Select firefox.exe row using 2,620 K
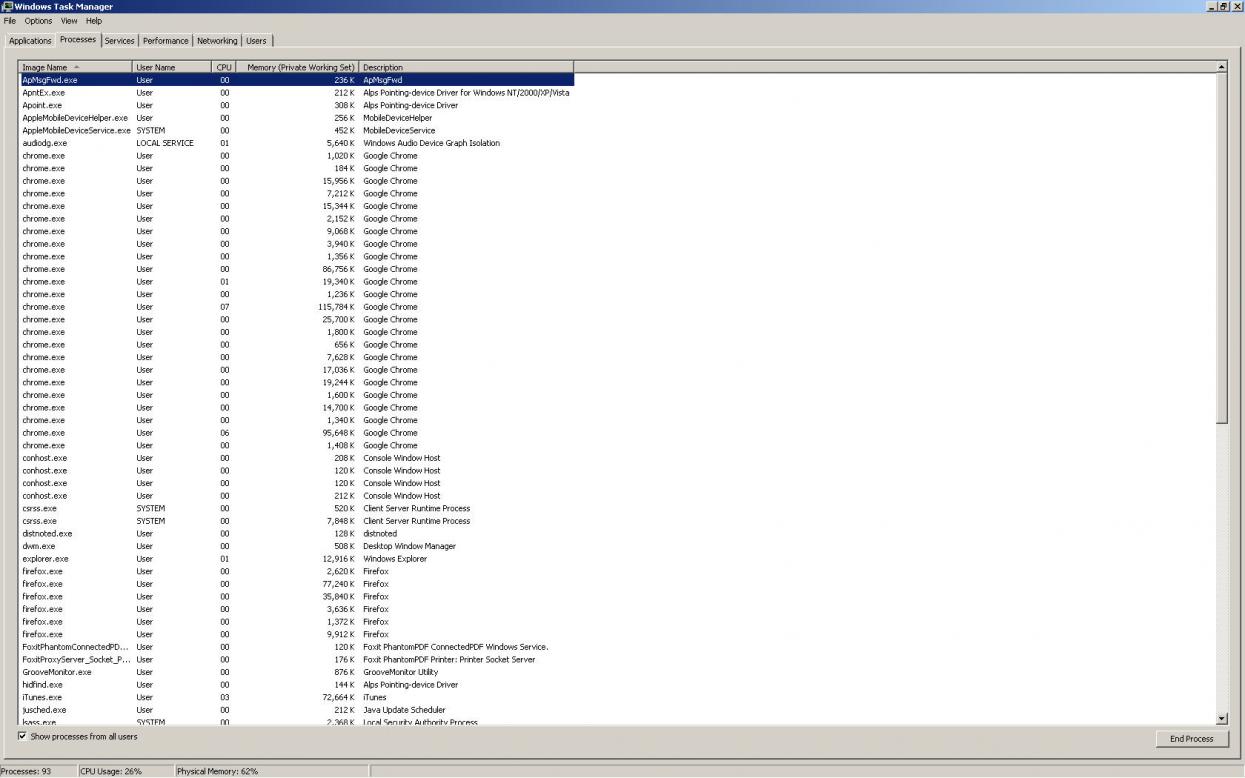Viewport: 1245px width, 778px height. click(x=296, y=571)
